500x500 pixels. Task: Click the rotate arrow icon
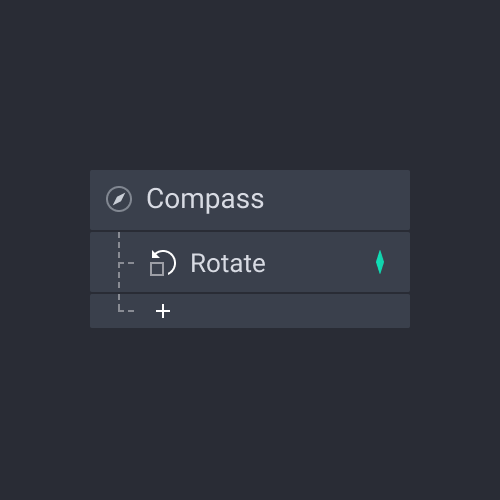pos(163,263)
